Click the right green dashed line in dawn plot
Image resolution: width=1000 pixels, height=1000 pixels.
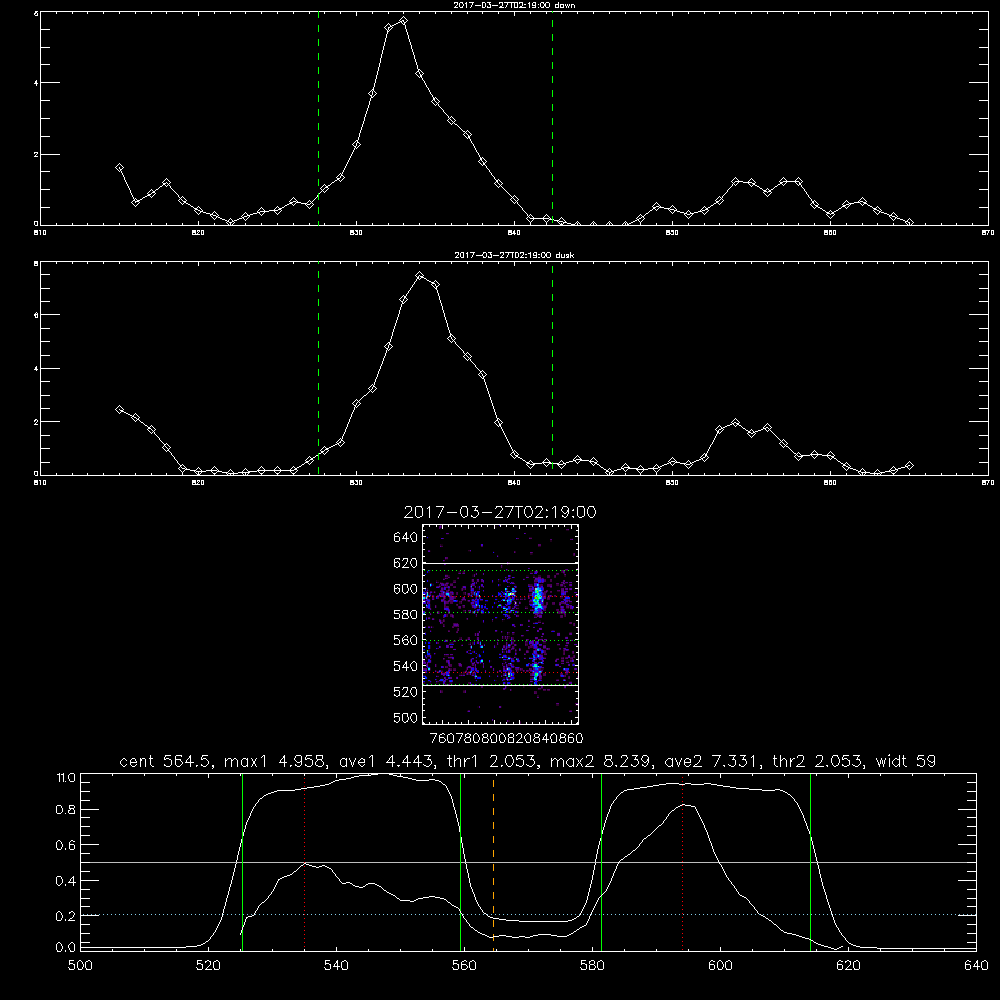[x=552, y=118]
